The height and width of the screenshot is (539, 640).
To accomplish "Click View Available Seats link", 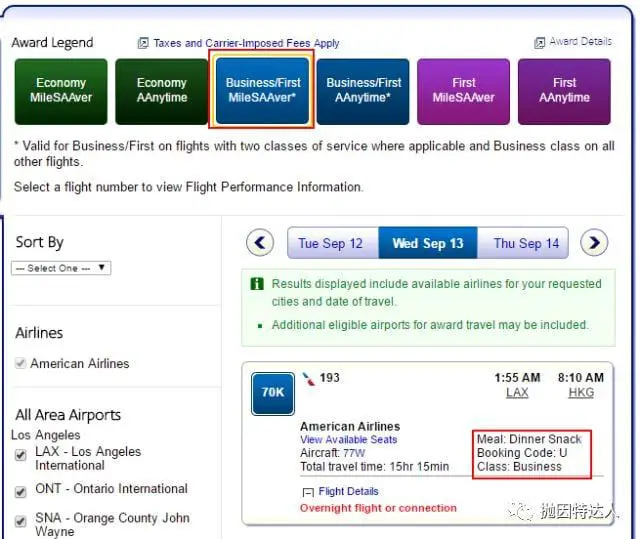I will pyautogui.click(x=349, y=439).
